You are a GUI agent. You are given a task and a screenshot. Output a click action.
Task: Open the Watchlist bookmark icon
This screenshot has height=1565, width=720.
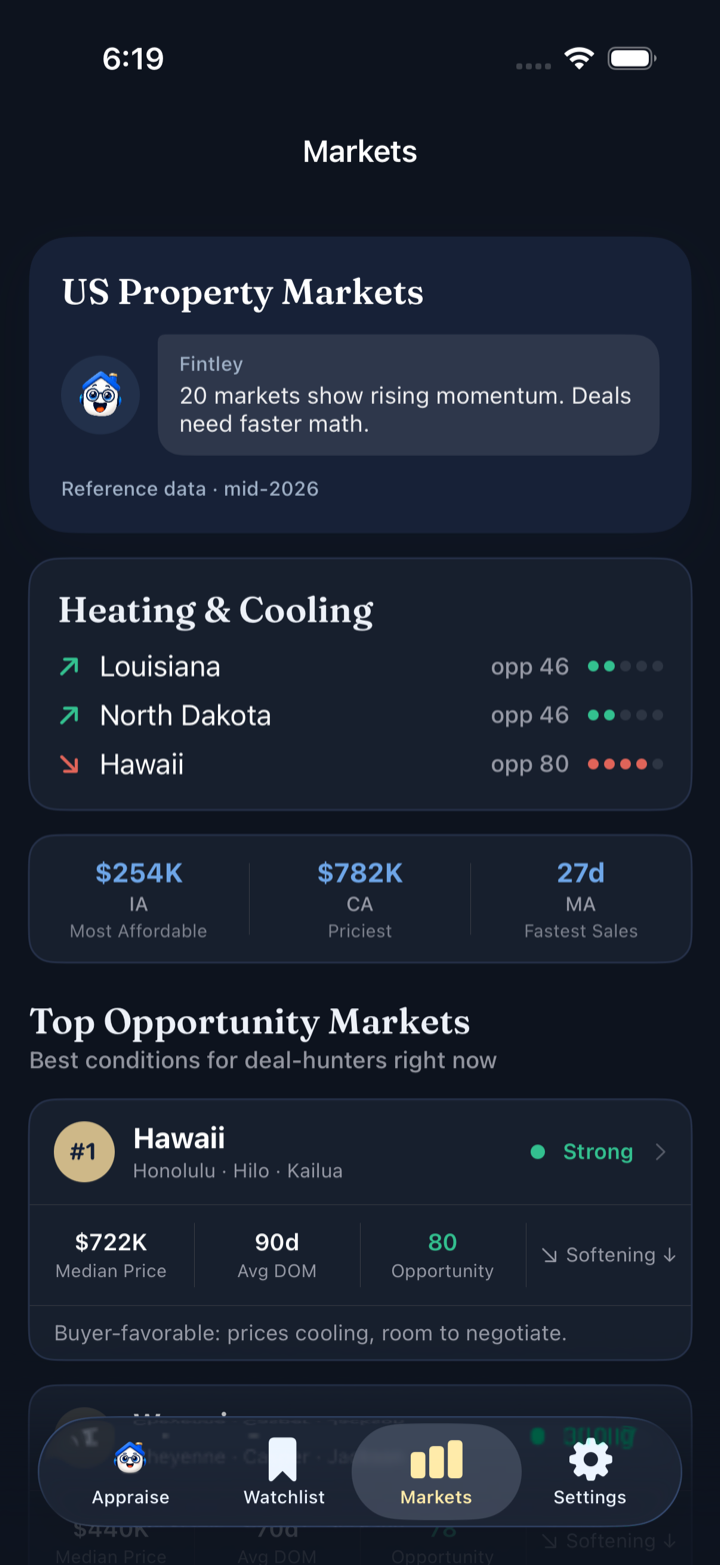[x=283, y=1459]
